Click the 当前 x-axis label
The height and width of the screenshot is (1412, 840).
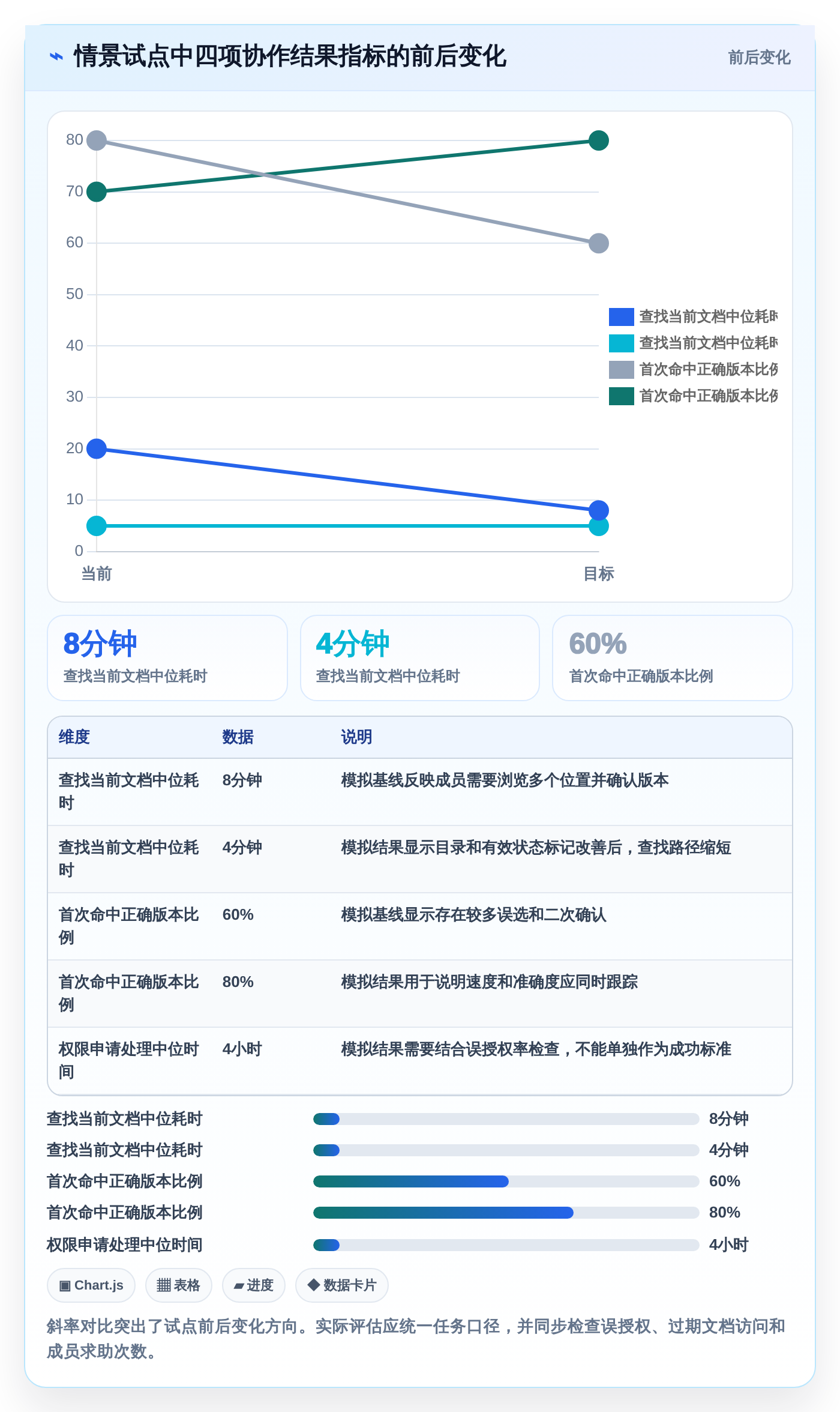pyautogui.click(x=97, y=574)
